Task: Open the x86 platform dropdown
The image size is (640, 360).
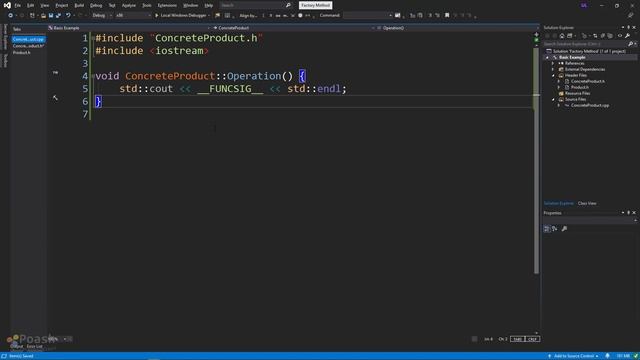Action: pos(133,16)
